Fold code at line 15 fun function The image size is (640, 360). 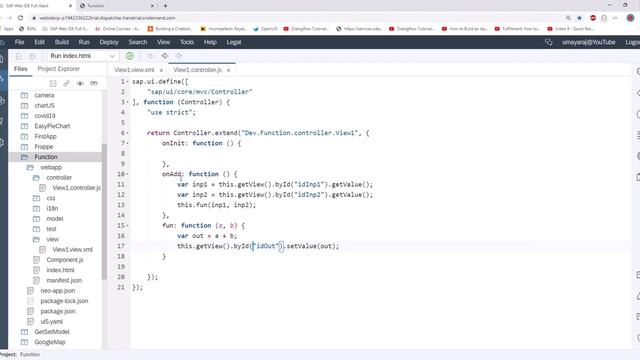[127, 226]
